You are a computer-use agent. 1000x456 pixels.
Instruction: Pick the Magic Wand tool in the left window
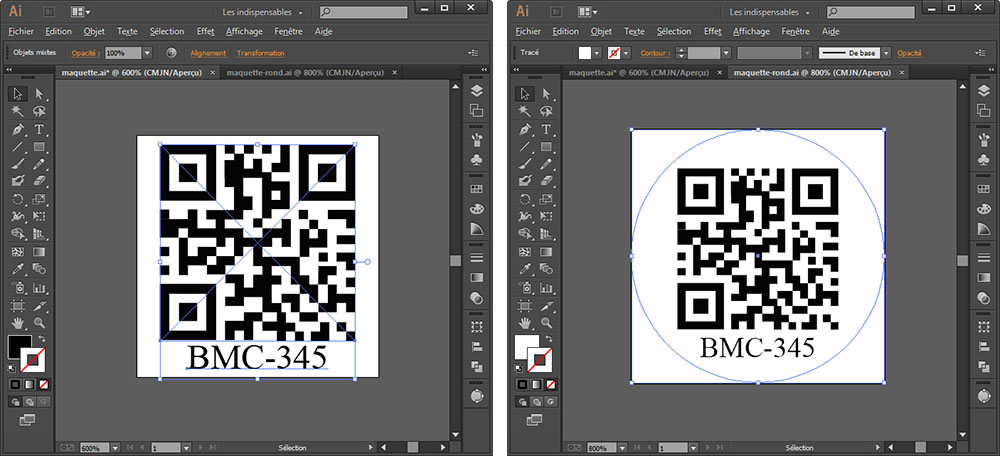(x=18, y=112)
